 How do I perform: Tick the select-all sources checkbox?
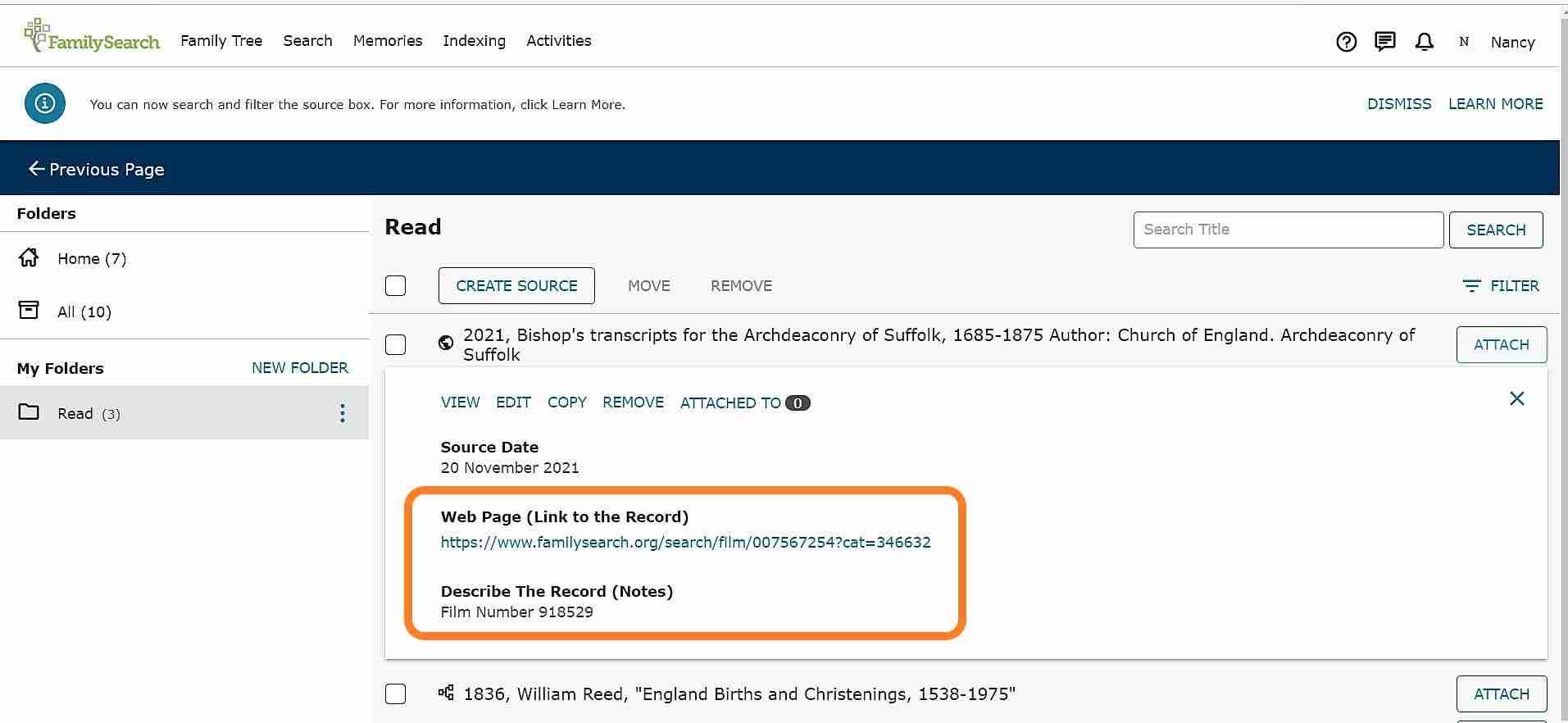point(395,285)
